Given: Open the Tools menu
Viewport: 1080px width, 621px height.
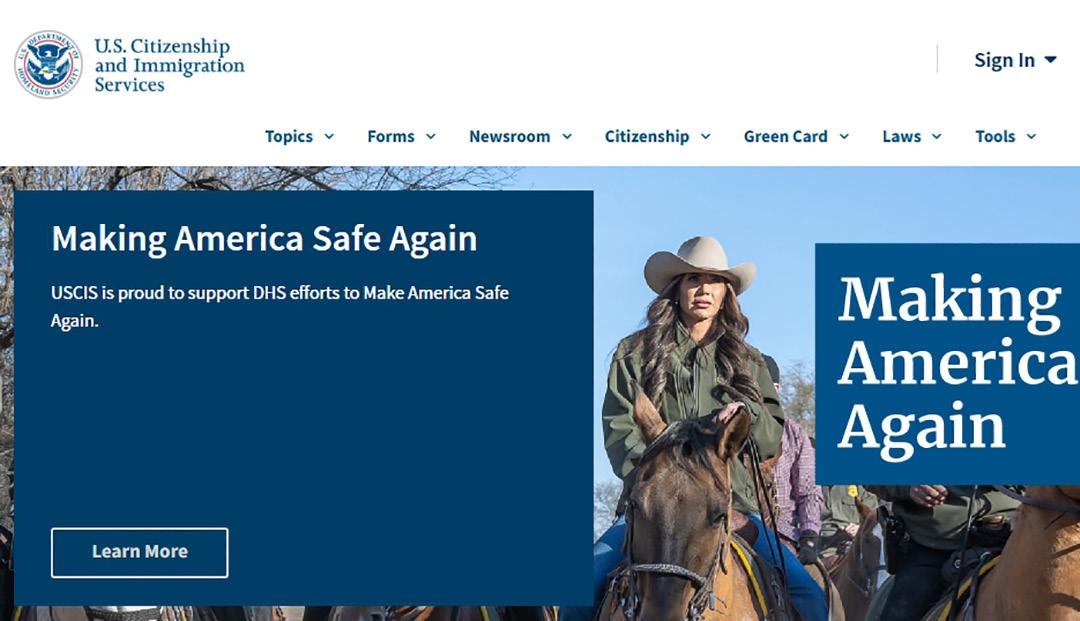Looking at the screenshot, I should [x=995, y=136].
